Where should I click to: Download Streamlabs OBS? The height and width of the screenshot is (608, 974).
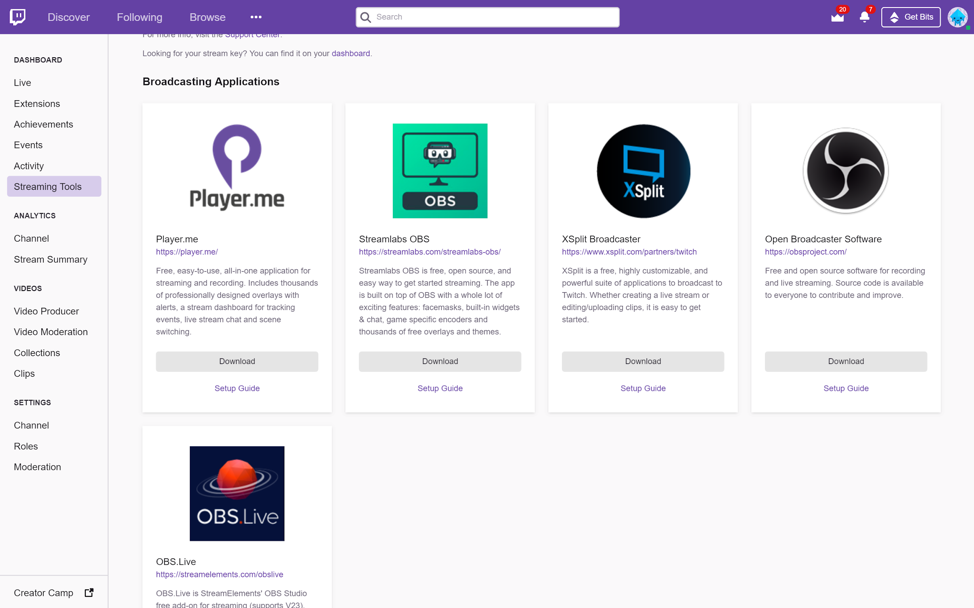[440, 361]
